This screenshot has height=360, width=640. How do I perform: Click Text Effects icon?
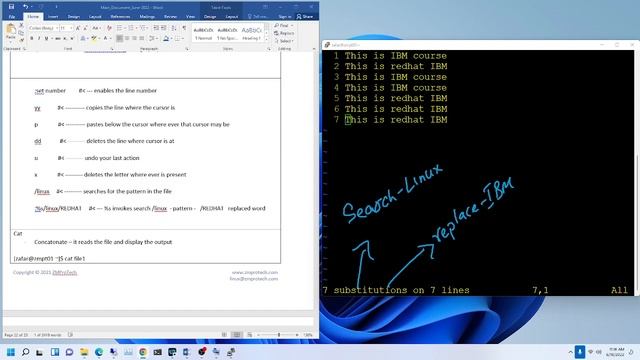pyautogui.click(x=83, y=38)
